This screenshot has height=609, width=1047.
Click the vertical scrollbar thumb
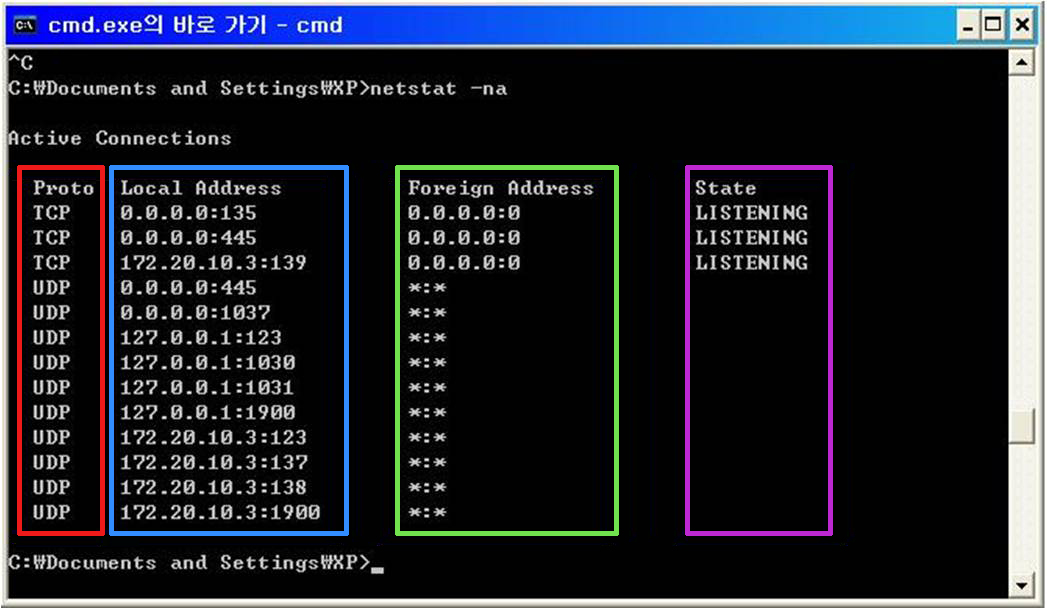[1020, 427]
